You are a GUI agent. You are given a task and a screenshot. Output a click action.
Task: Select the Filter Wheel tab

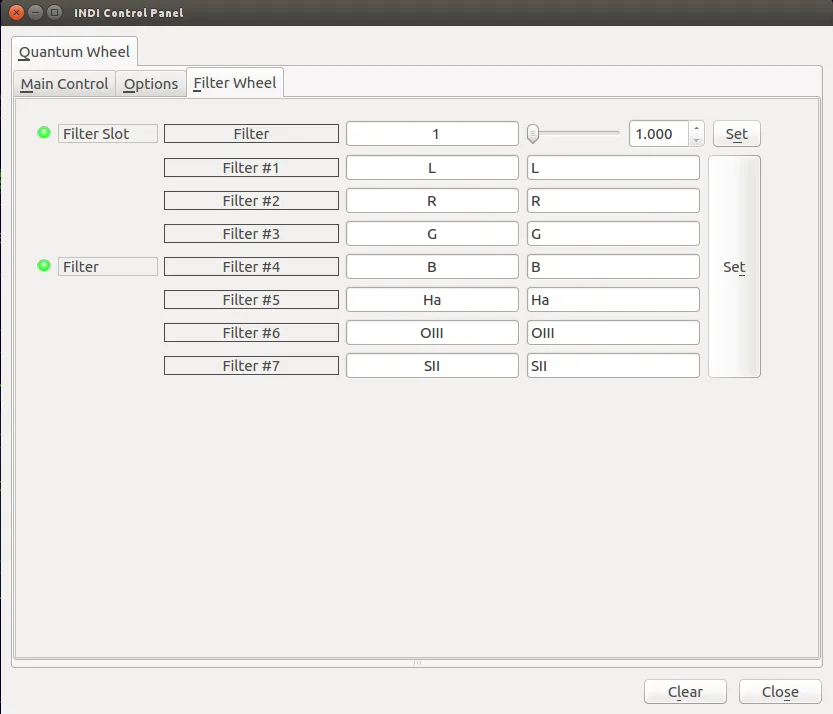click(235, 83)
